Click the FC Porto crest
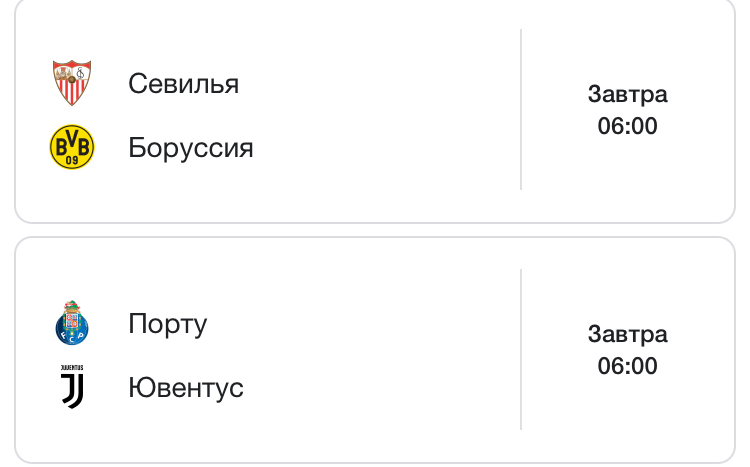 point(72,323)
